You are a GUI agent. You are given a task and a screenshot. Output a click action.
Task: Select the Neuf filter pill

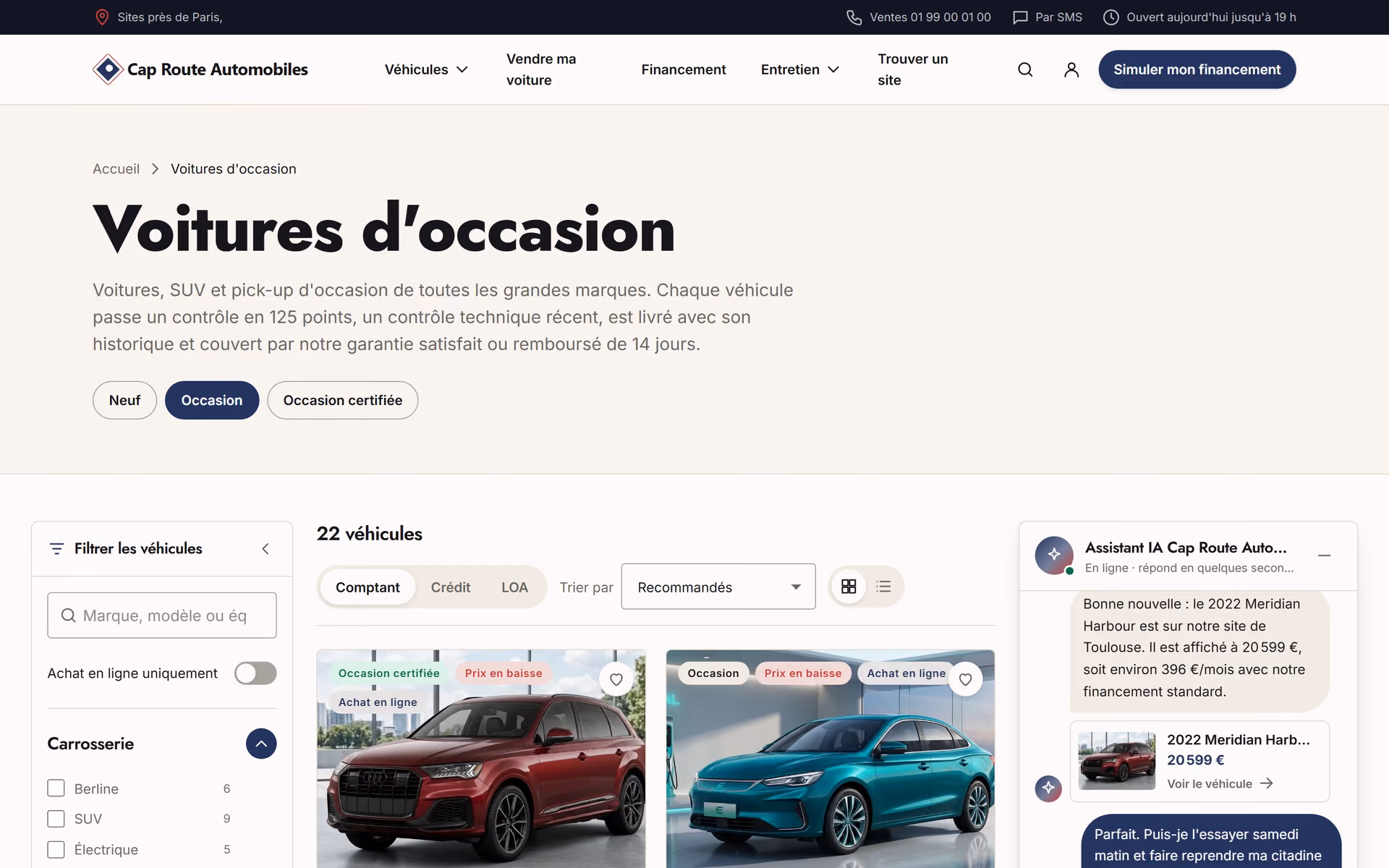pos(124,400)
